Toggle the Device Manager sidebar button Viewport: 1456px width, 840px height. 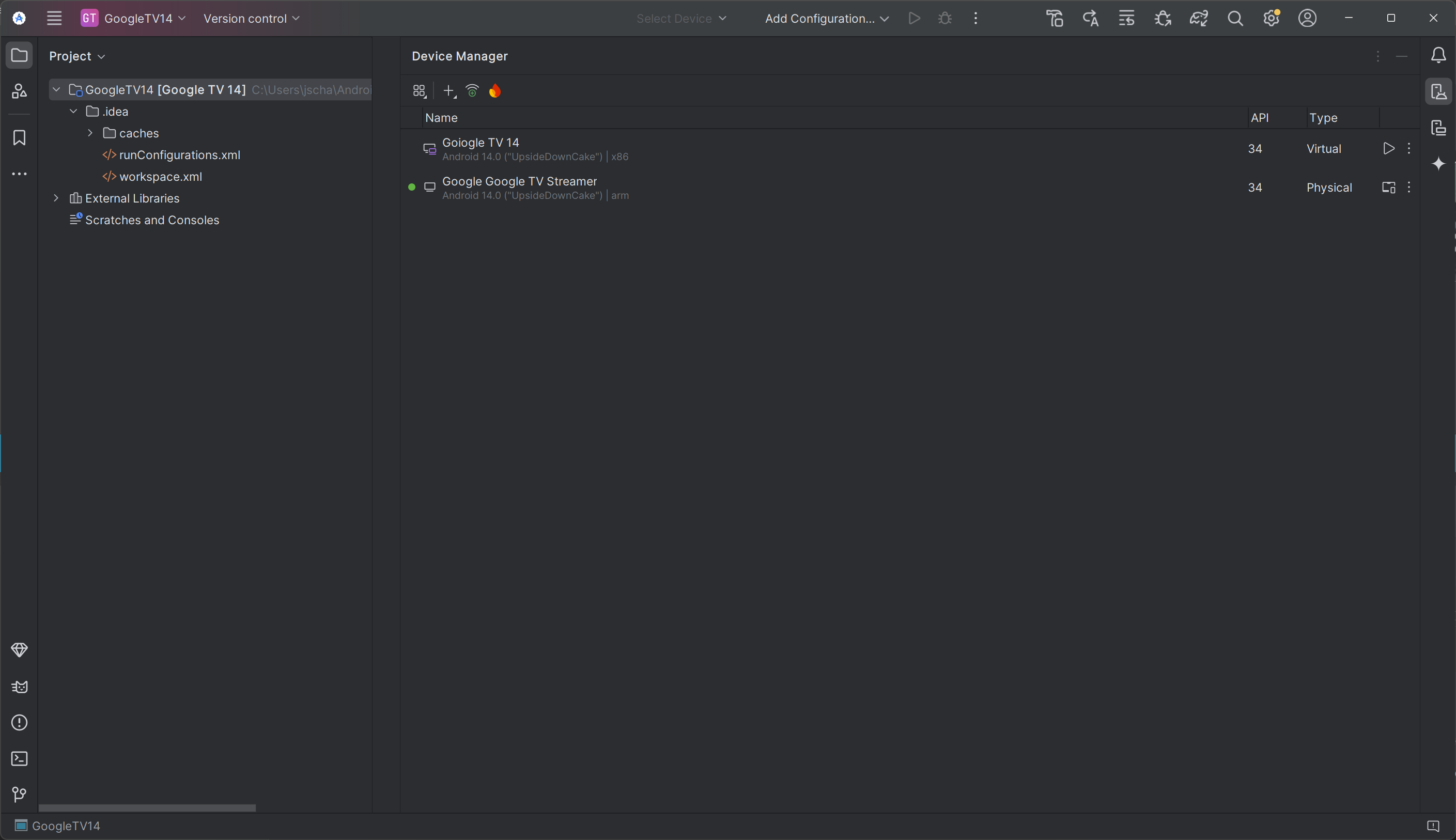[x=1438, y=92]
